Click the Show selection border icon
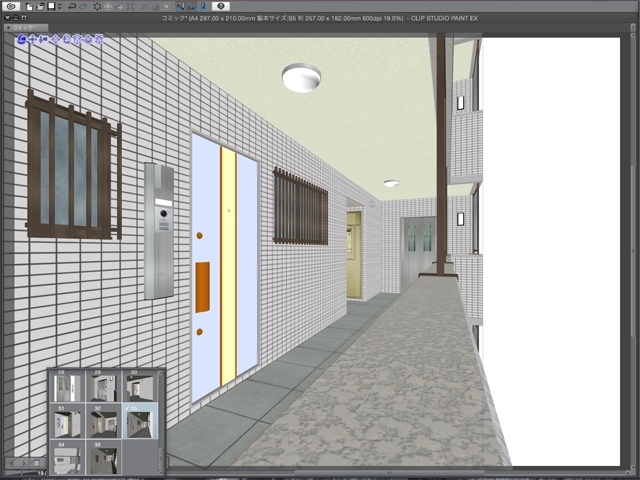Screen dimensions: 640x480 (x=166, y=7)
